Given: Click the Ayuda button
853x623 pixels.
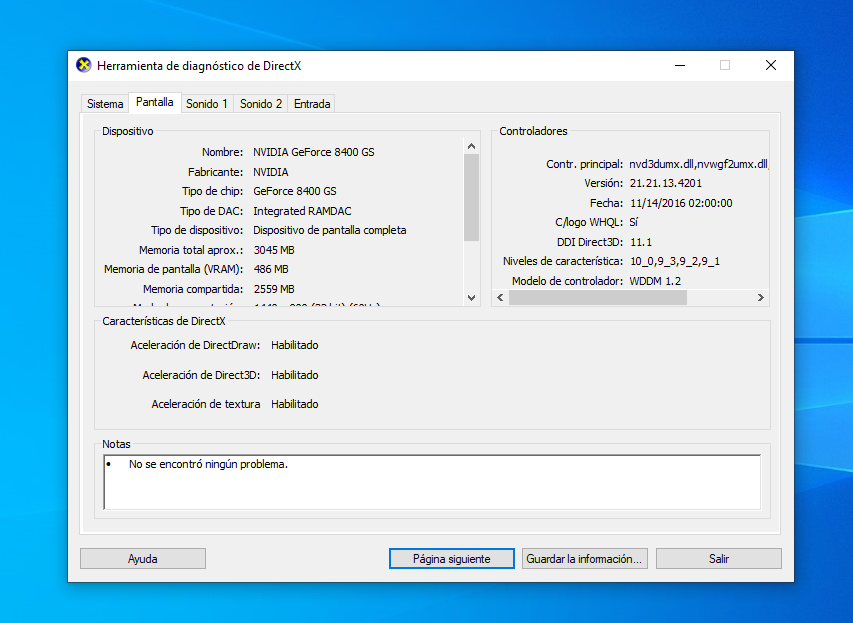Looking at the screenshot, I should coord(143,559).
